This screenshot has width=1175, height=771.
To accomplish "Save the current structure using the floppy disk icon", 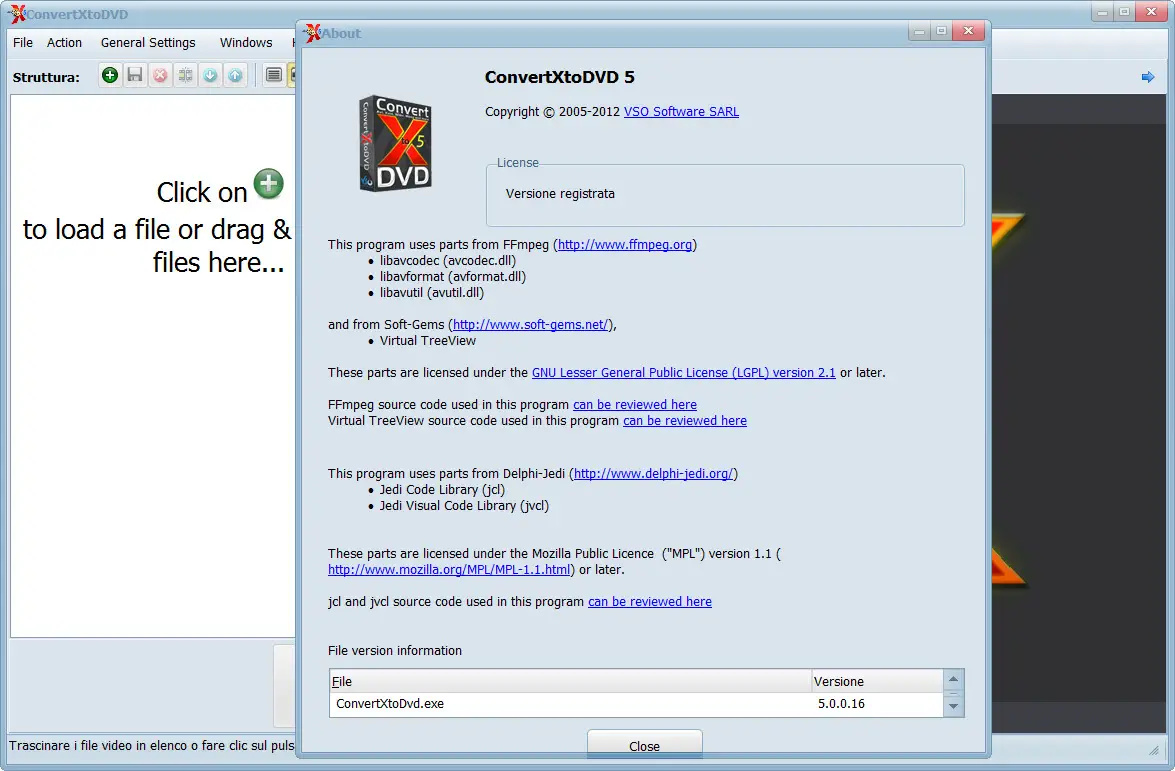I will point(135,75).
